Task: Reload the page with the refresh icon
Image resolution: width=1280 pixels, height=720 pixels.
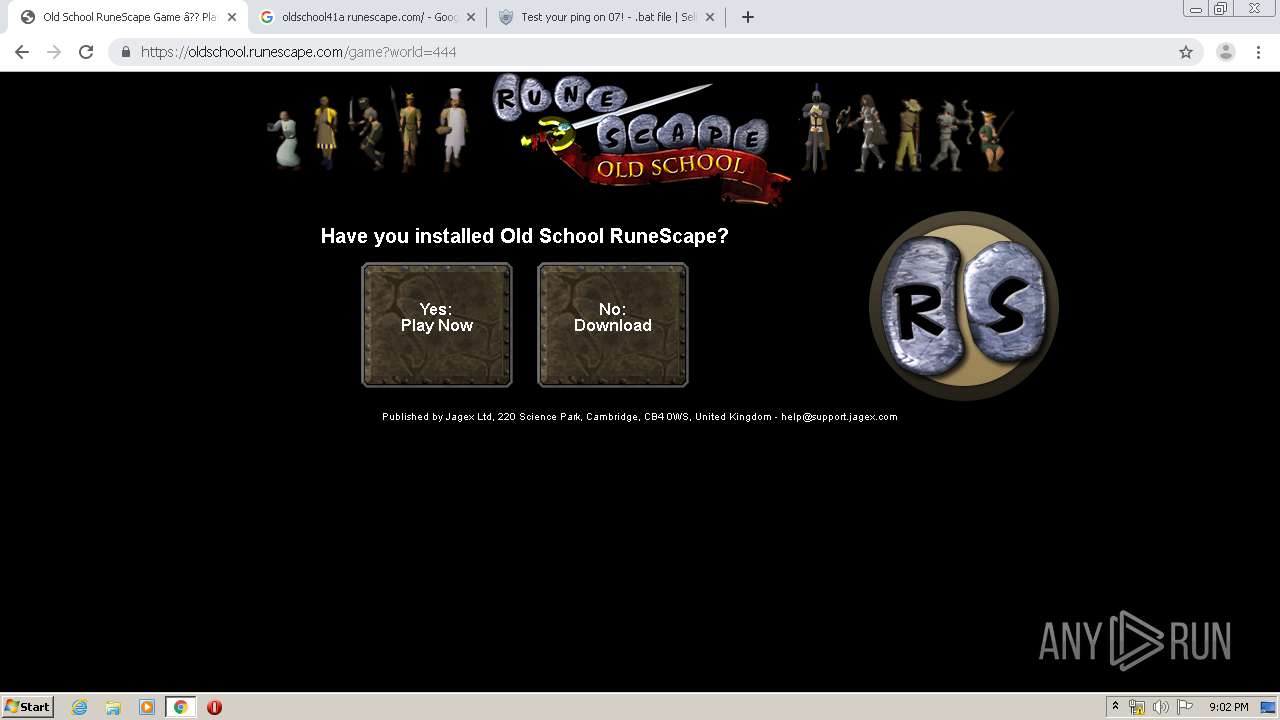Action: [x=86, y=52]
